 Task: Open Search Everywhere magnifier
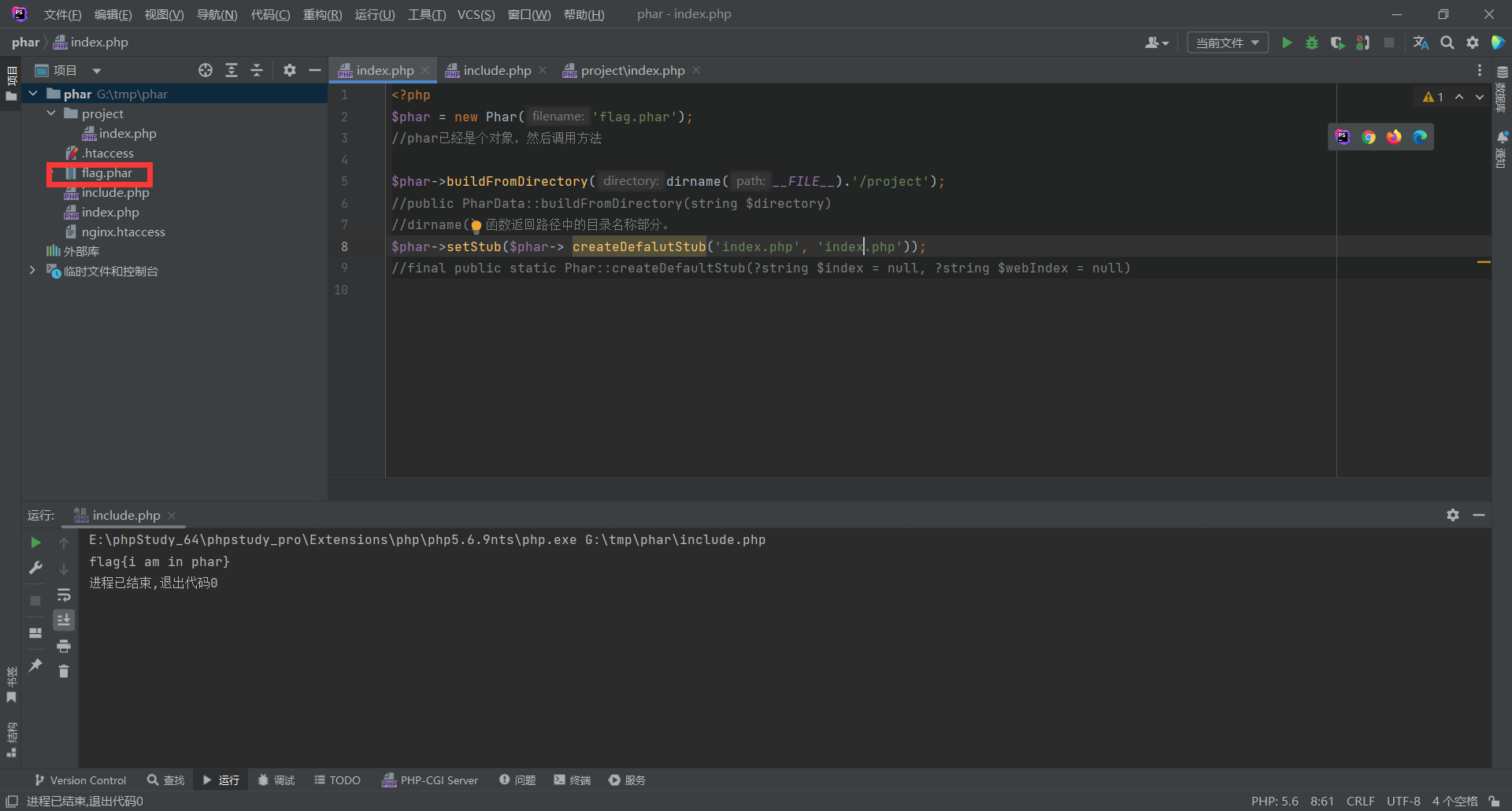pyautogui.click(x=1447, y=43)
